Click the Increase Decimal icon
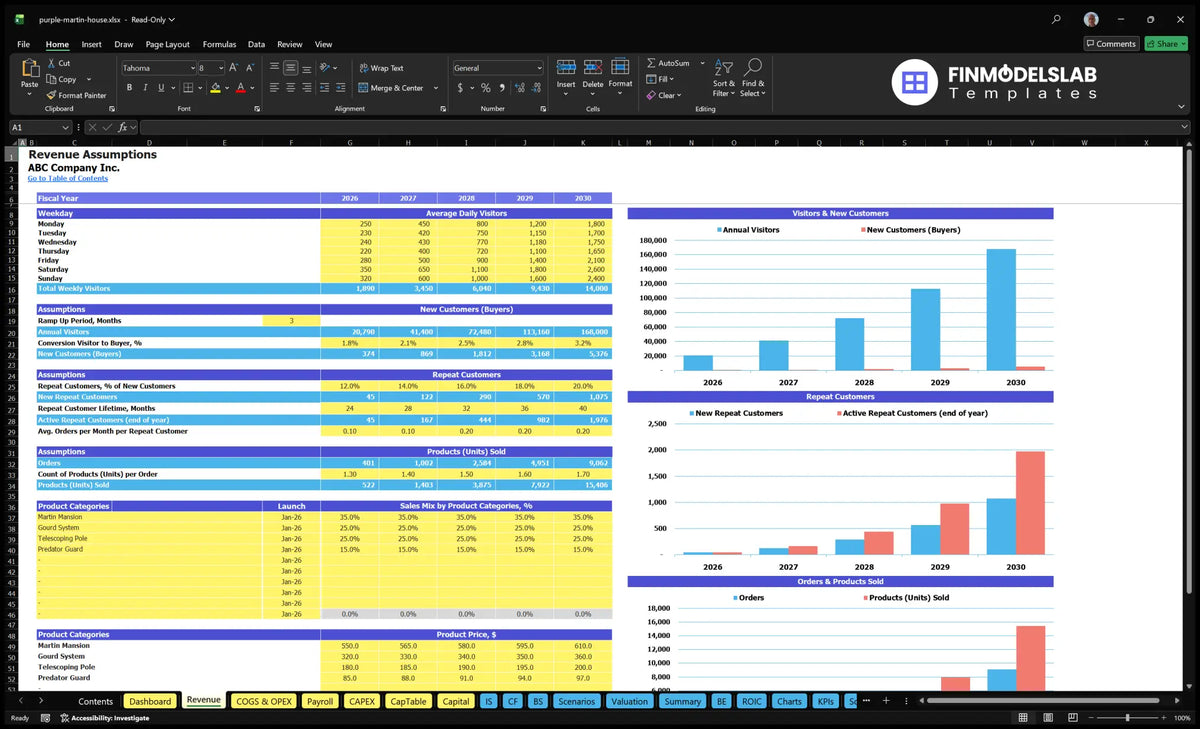 pos(519,88)
